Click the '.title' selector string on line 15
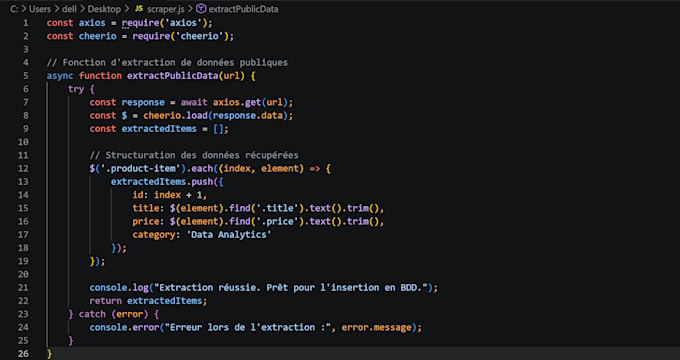680x360 pixels. tap(277, 208)
